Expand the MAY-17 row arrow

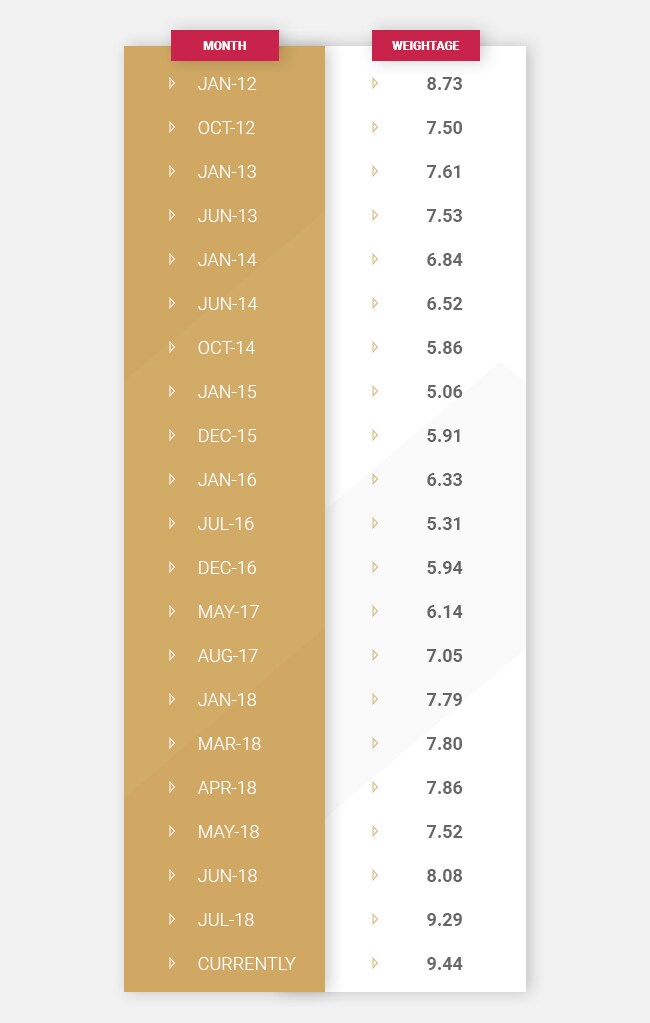point(172,611)
